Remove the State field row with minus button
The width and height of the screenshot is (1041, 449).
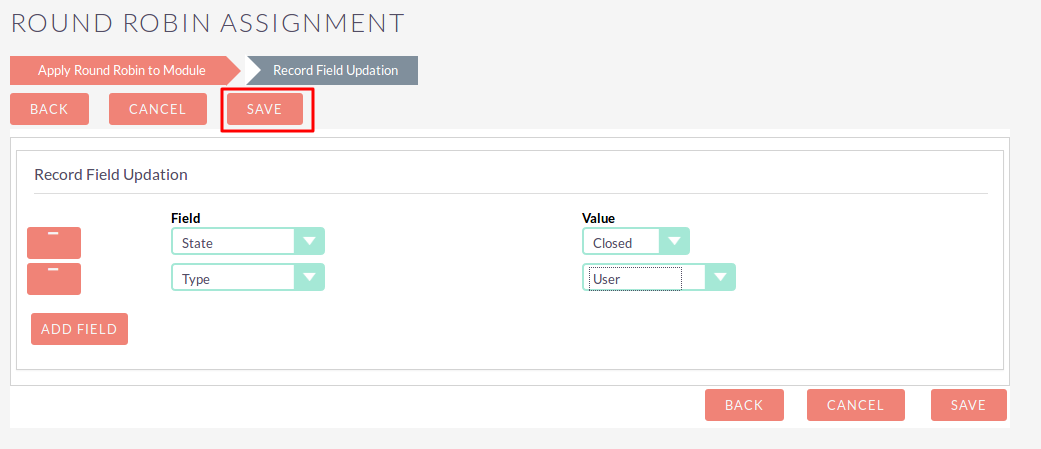click(54, 243)
